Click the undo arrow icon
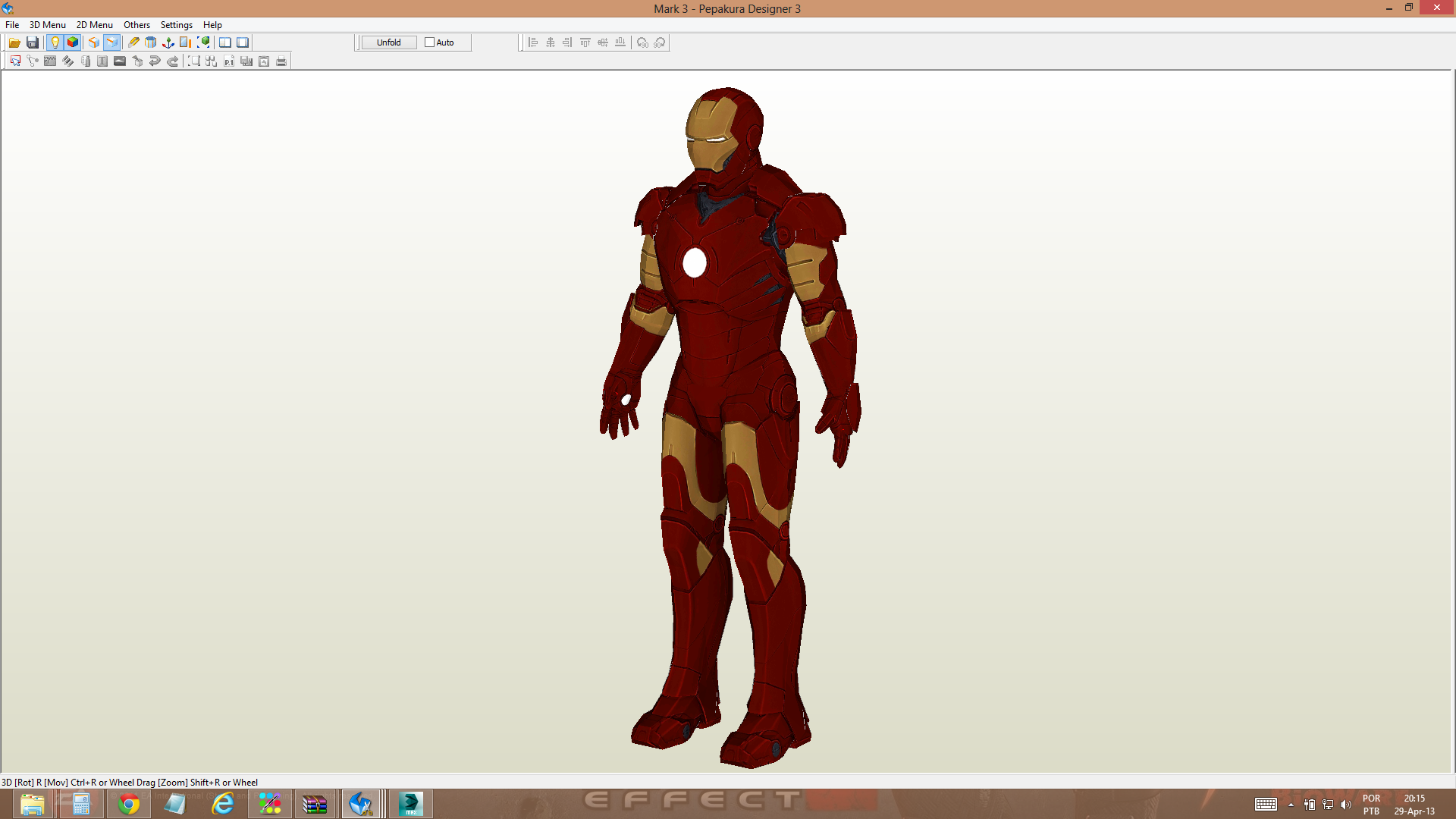The width and height of the screenshot is (1456, 819). [155, 61]
